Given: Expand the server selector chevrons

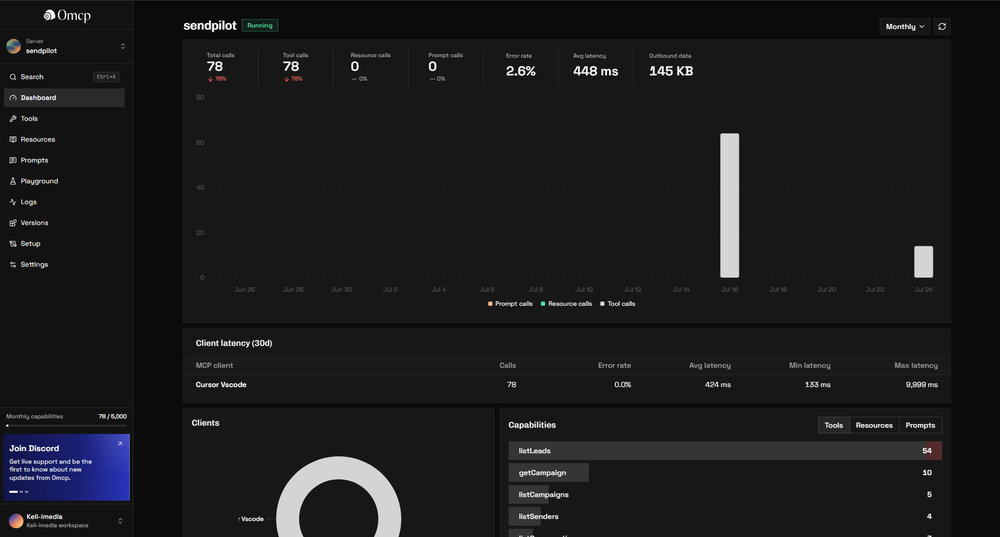Looking at the screenshot, I should pyautogui.click(x=122, y=46).
